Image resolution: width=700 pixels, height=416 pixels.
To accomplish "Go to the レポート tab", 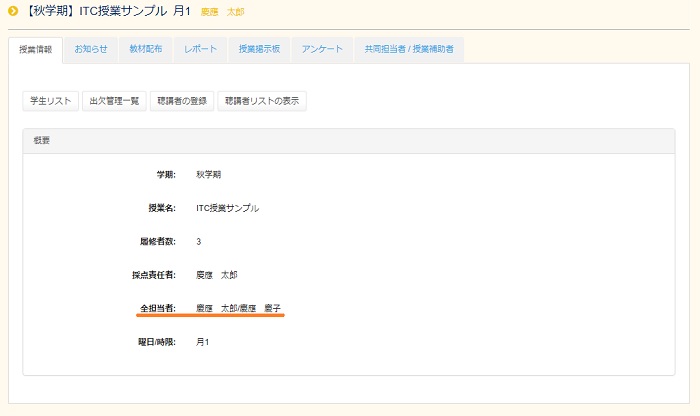I will [201, 49].
